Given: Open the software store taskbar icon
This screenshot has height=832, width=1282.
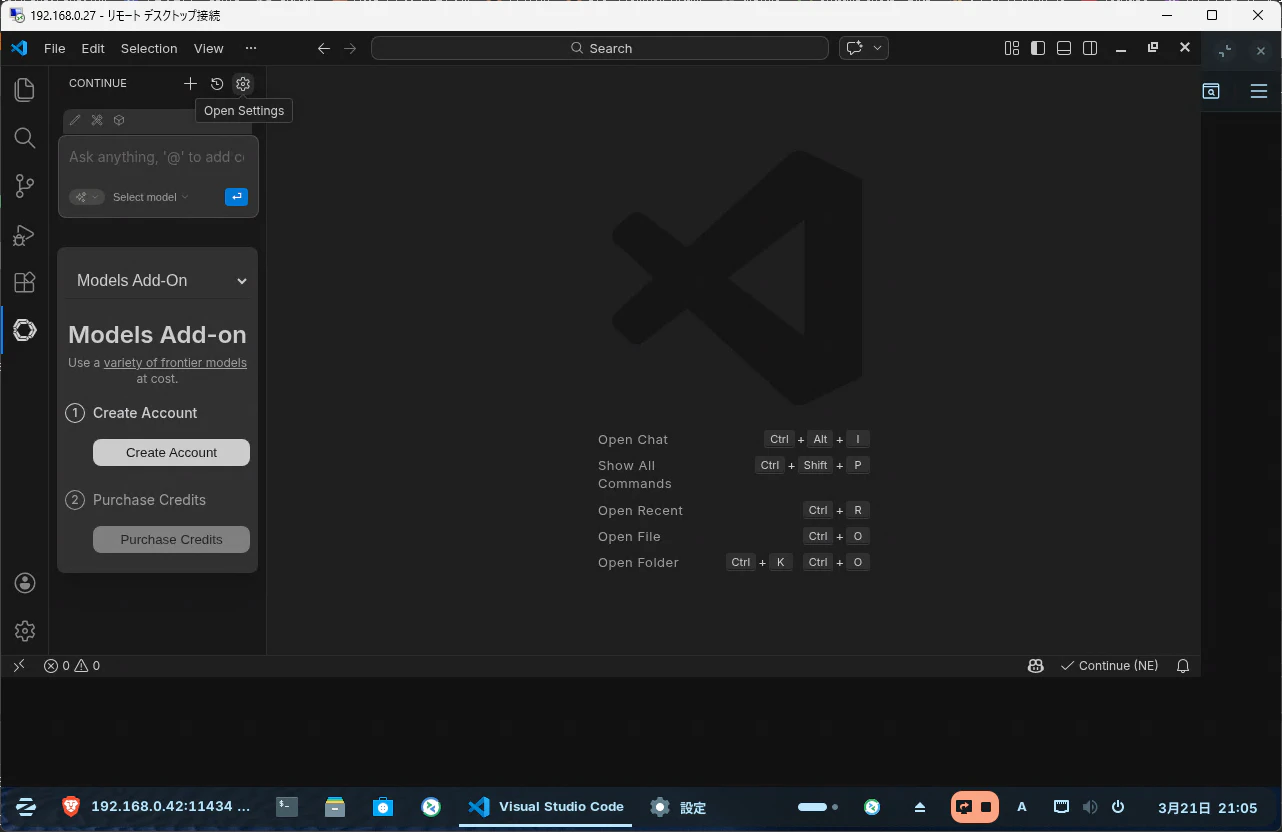Looking at the screenshot, I should pos(383,807).
